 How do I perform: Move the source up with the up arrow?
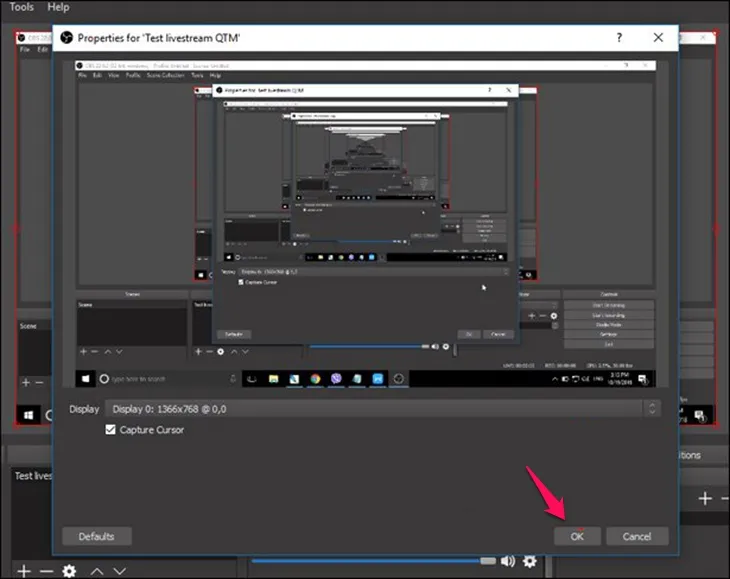[x=97, y=571]
